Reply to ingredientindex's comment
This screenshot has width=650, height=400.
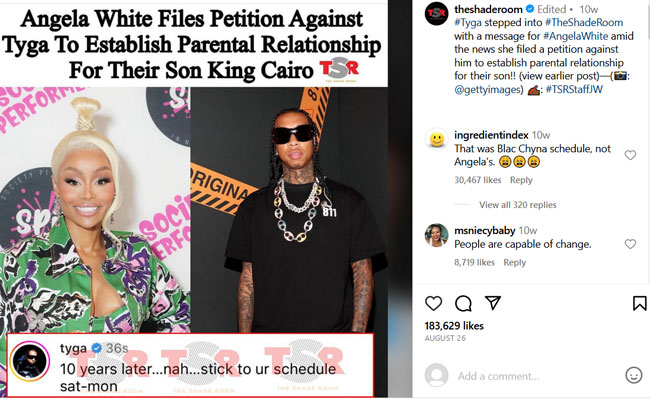coord(521,180)
